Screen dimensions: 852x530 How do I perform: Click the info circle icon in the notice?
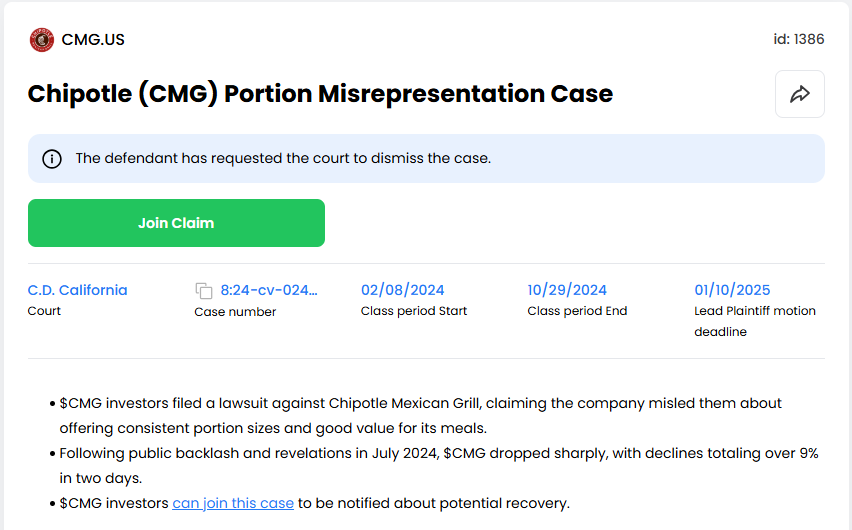[x=51, y=159]
